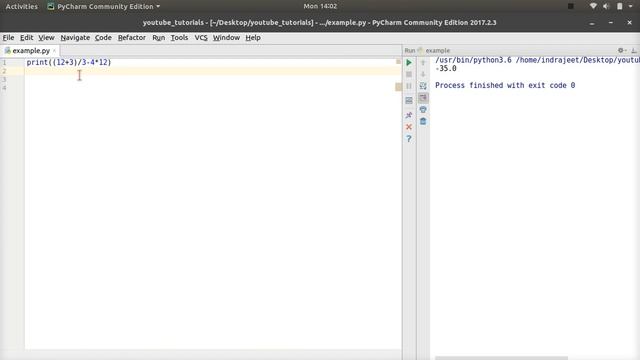Open the Tools menu
This screenshot has width=640, height=360.
pos(179,38)
